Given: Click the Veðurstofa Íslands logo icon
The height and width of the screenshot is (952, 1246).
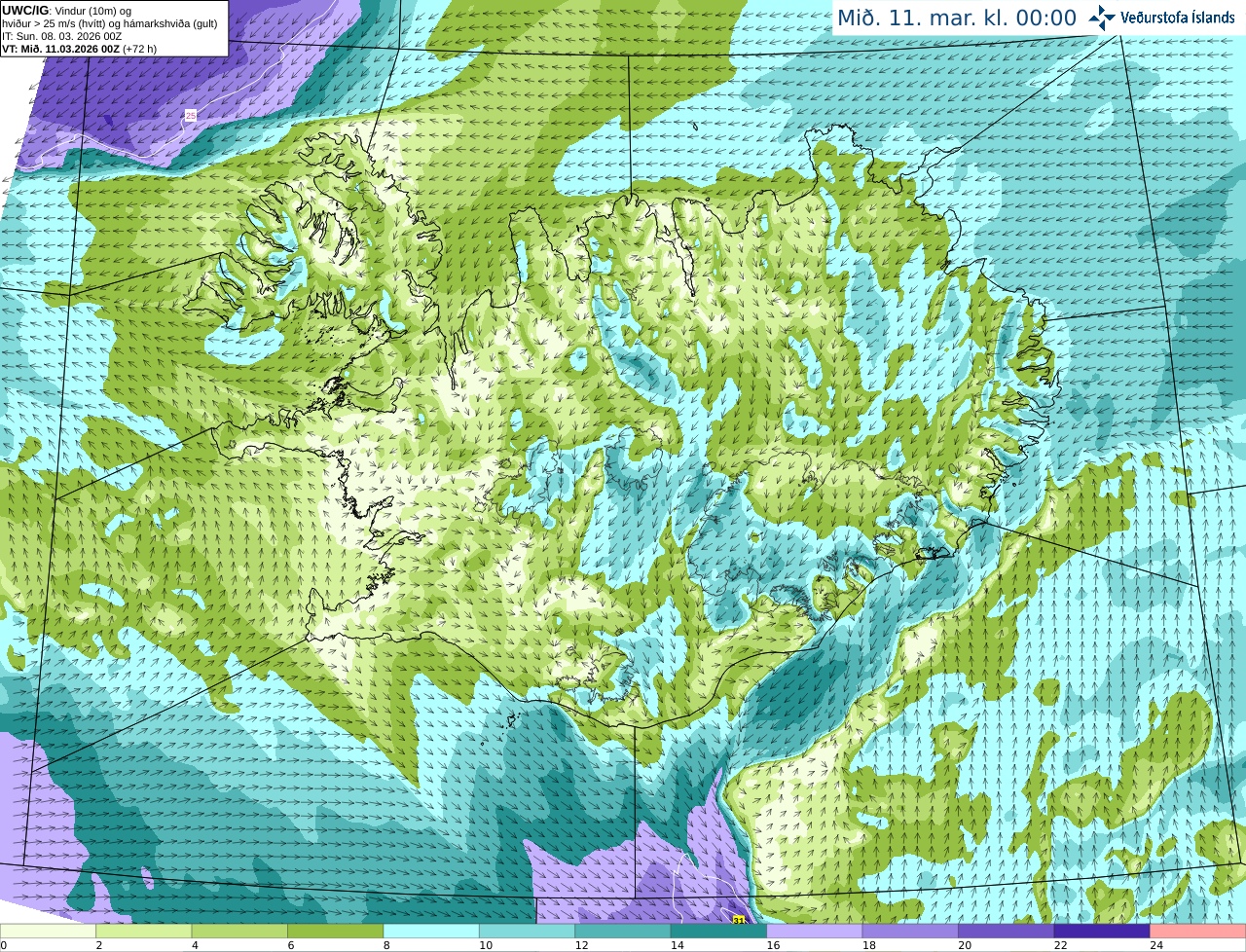Looking at the screenshot, I should [1101, 18].
